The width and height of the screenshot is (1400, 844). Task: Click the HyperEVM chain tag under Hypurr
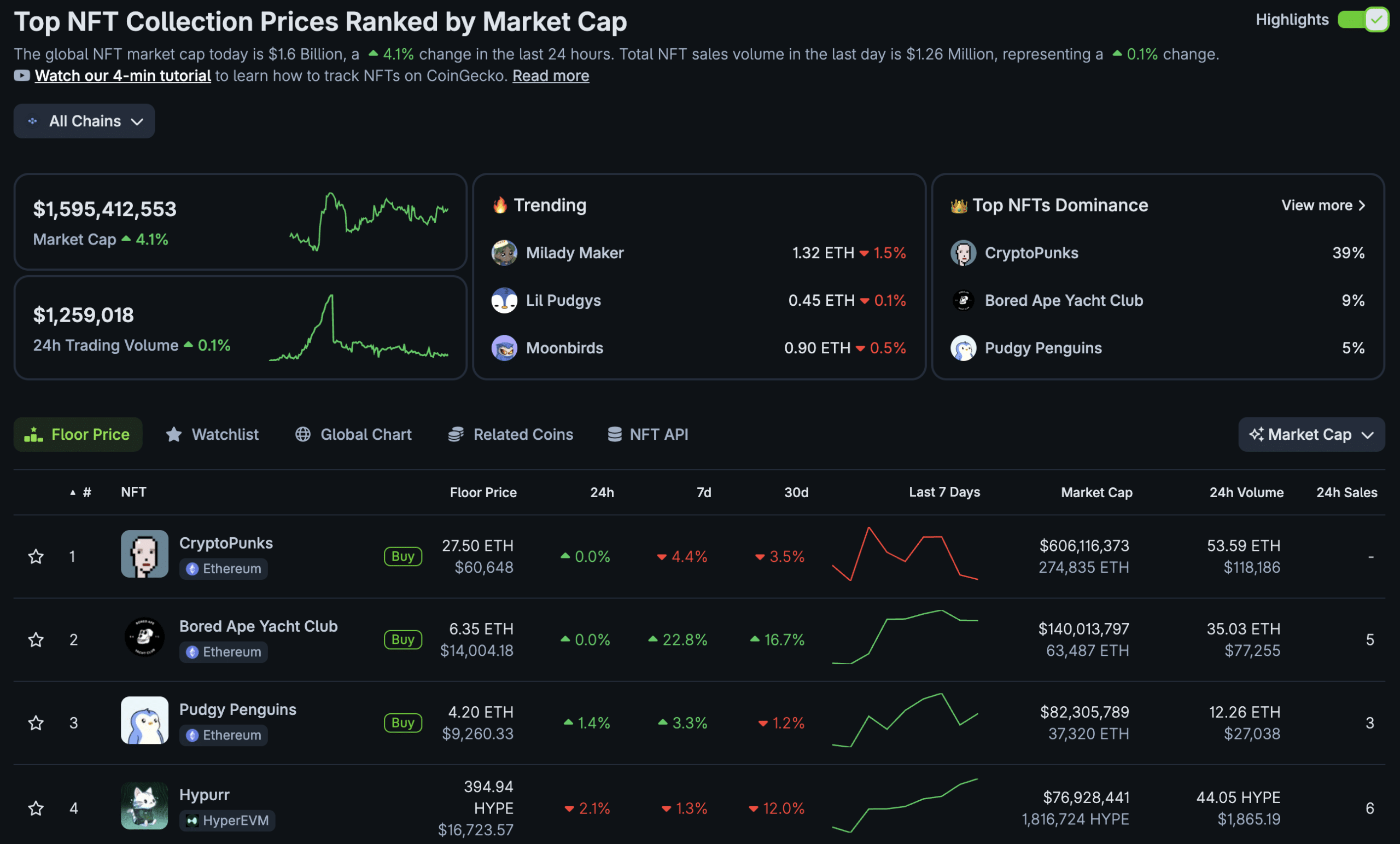pos(227,820)
